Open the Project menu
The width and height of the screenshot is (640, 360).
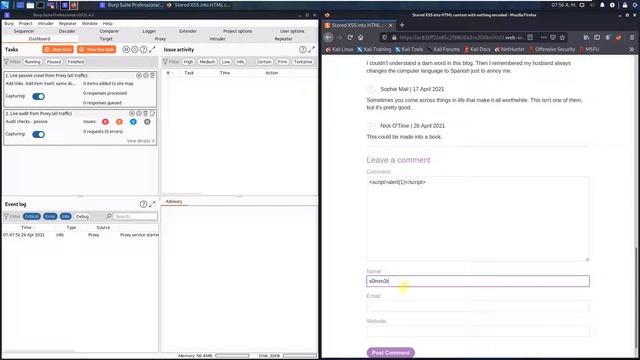pyautogui.click(x=25, y=24)
